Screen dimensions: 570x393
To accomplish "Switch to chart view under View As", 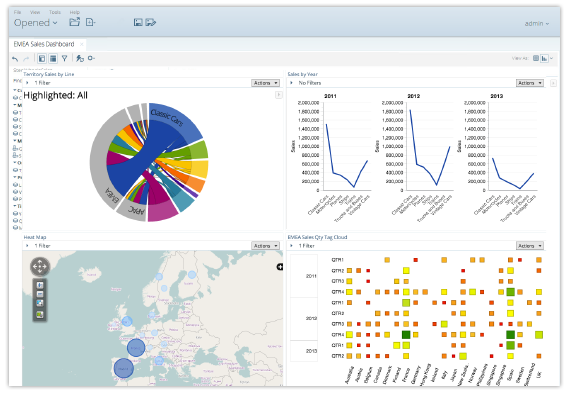I will click(x=544, y=58).
